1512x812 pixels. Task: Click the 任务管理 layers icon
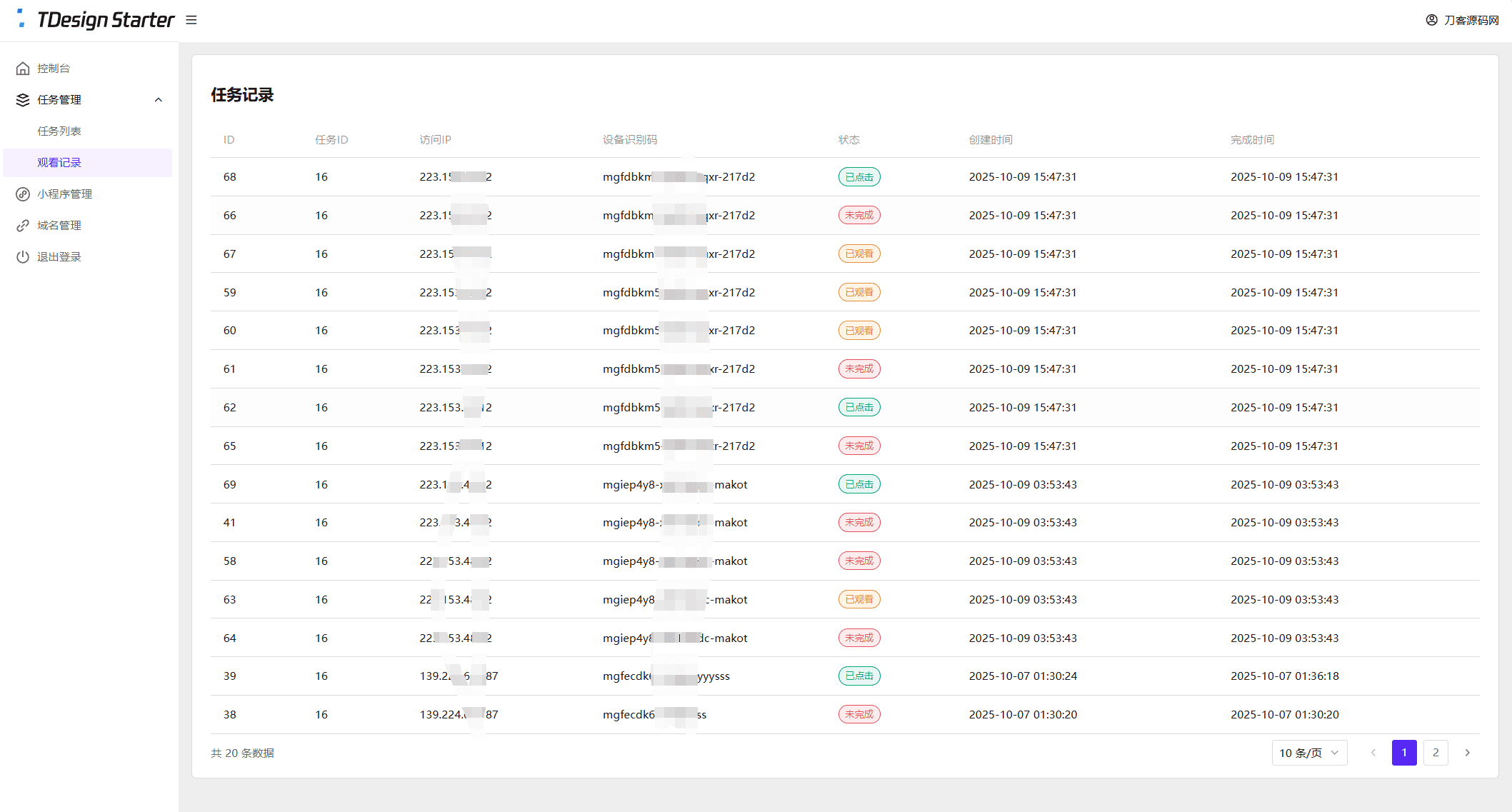(23, 100)
